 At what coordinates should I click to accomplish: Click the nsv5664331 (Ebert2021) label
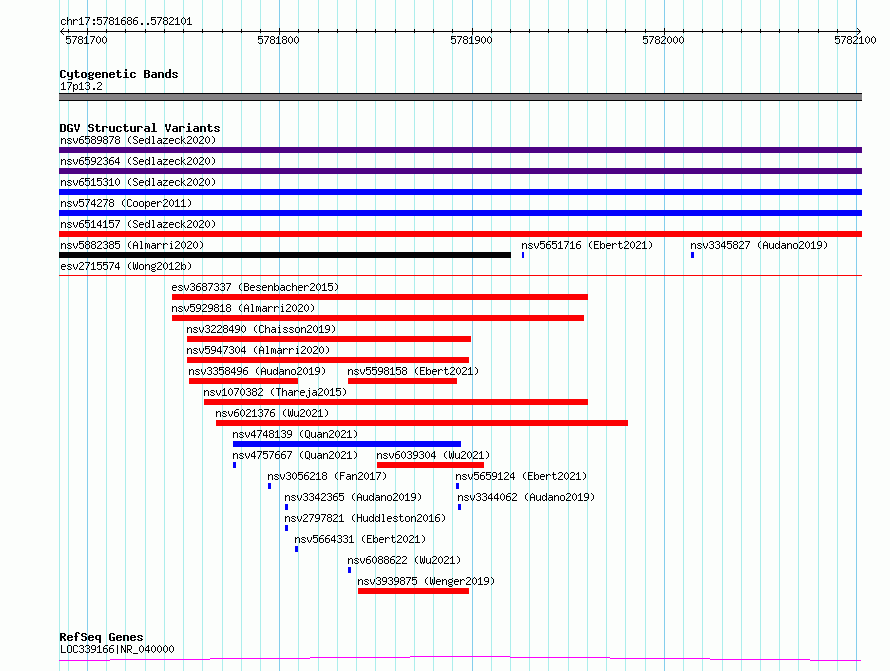coord(360,539)
